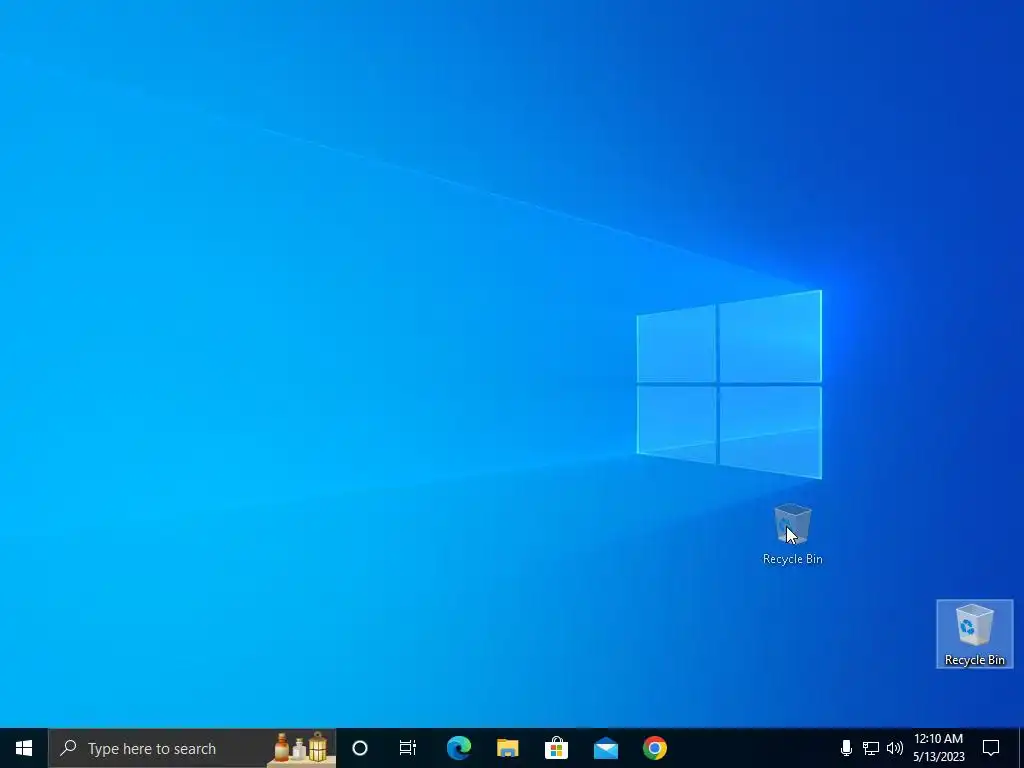Click the search highlight potion bottles image
Image resolution: width=1024 pixels, height=768 pixels.
[x=301, y=748]
